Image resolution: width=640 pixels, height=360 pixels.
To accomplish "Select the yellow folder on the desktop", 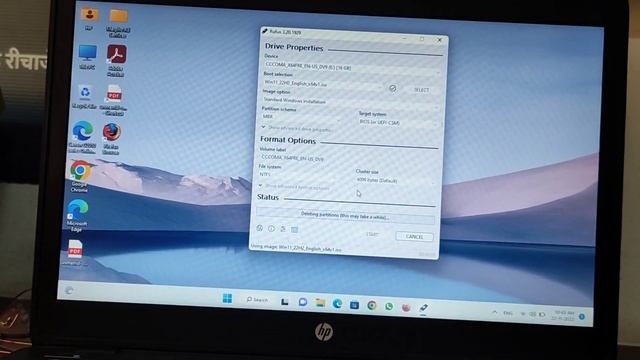I will pyautogui.click(x=118, y=22).
